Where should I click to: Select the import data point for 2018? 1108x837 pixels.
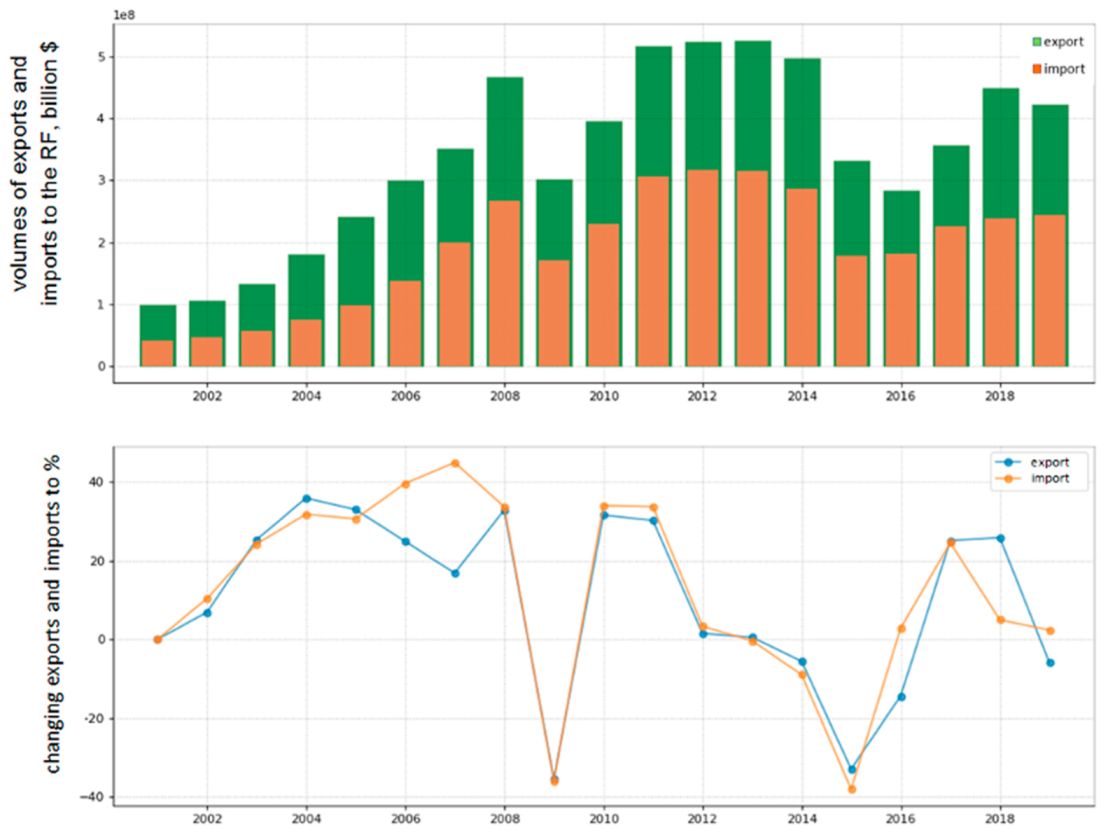[x=1000, y=620]
